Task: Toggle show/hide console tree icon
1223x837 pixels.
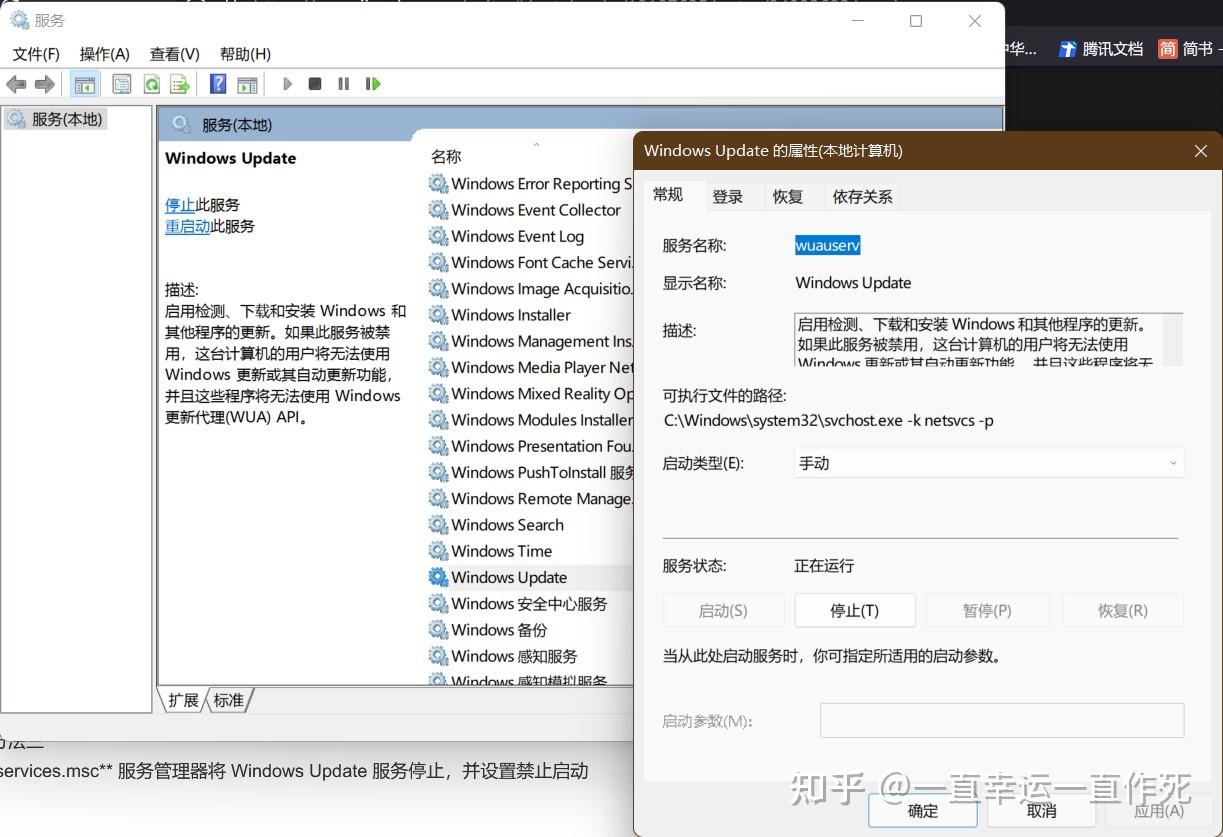Action: click(85, 84)
